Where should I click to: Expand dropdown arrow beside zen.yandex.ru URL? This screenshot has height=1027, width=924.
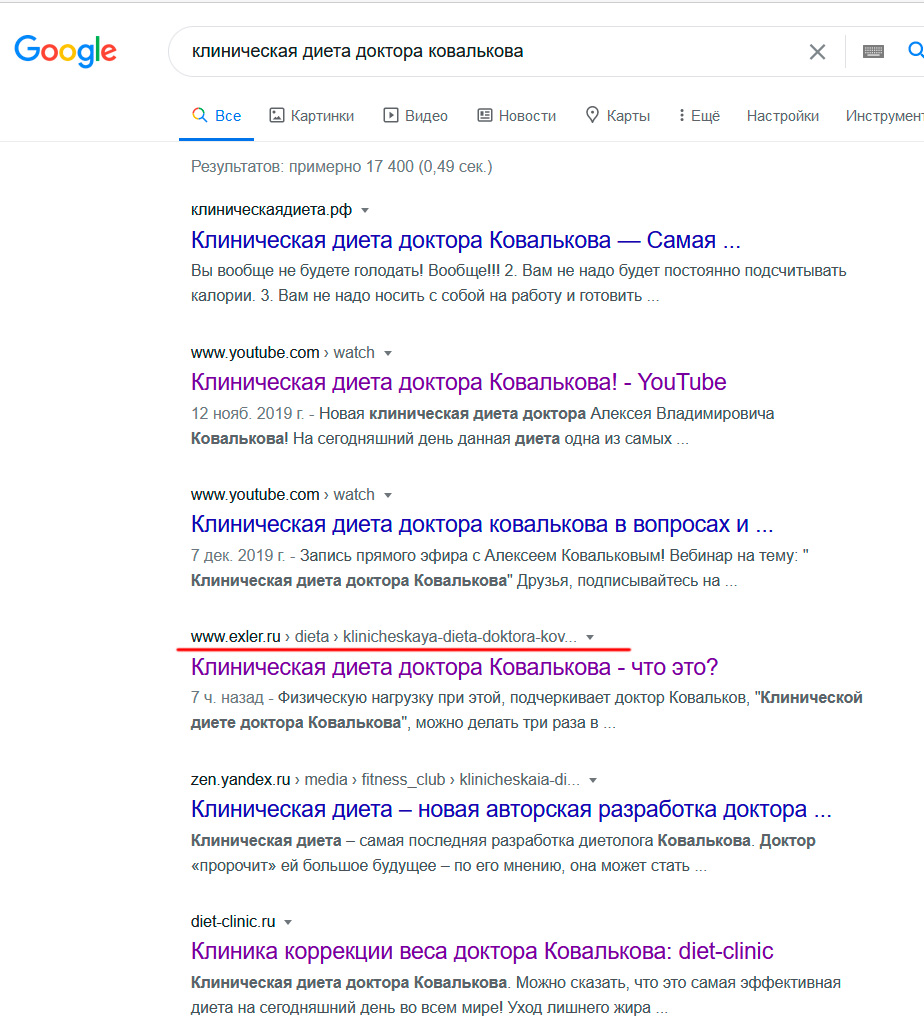(593, 780)
